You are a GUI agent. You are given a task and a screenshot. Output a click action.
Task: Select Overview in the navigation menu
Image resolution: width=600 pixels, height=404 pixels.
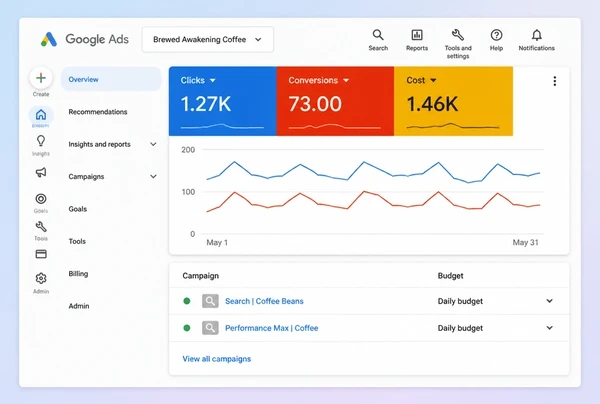(111, 79)
